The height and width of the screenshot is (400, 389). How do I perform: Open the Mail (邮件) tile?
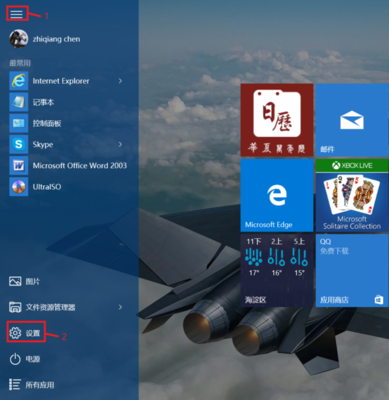352,120
